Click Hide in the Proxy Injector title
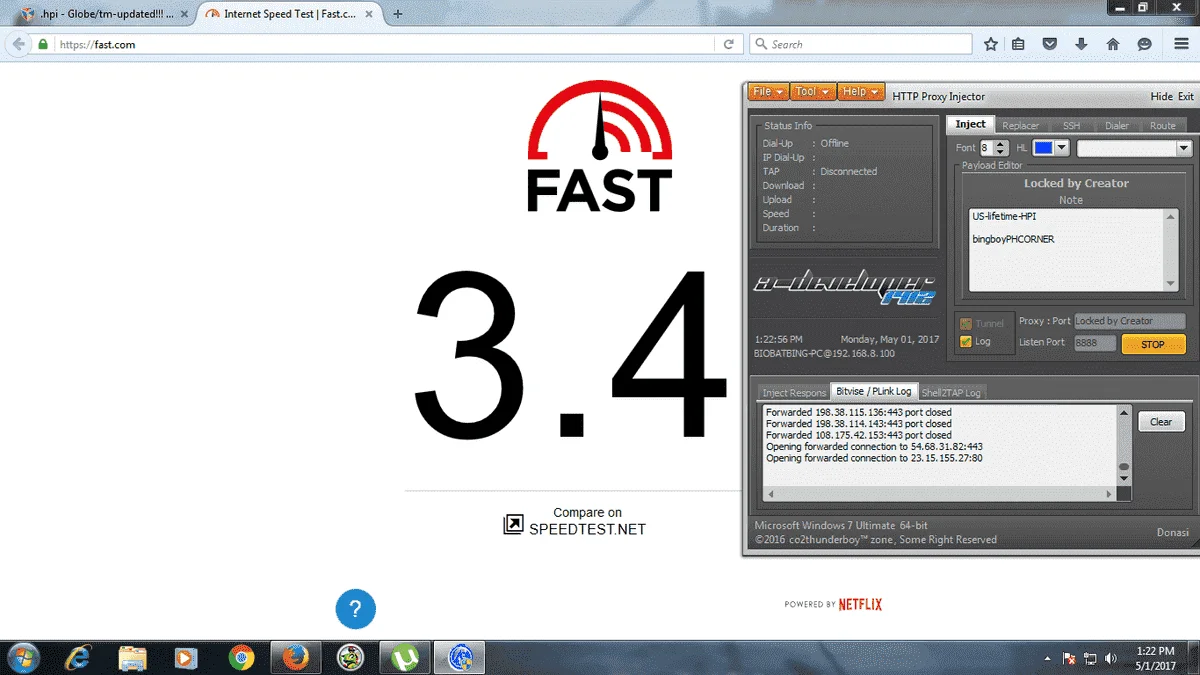1200x675 pixels. click(x=1161, y=97)
